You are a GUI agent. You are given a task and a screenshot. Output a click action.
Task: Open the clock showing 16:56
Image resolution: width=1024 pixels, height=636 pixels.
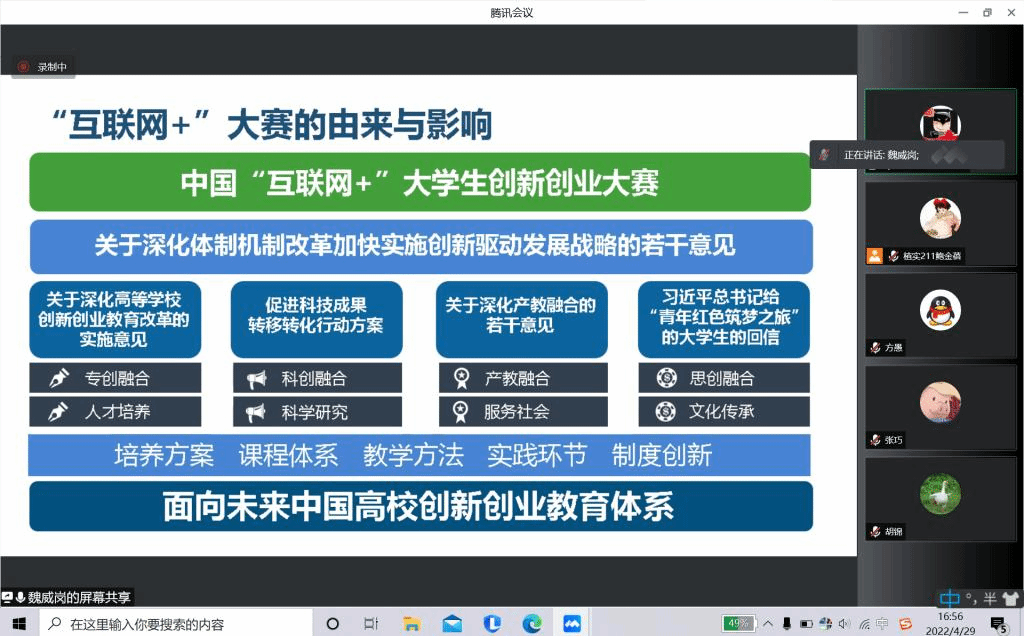[x=950, y=624]
